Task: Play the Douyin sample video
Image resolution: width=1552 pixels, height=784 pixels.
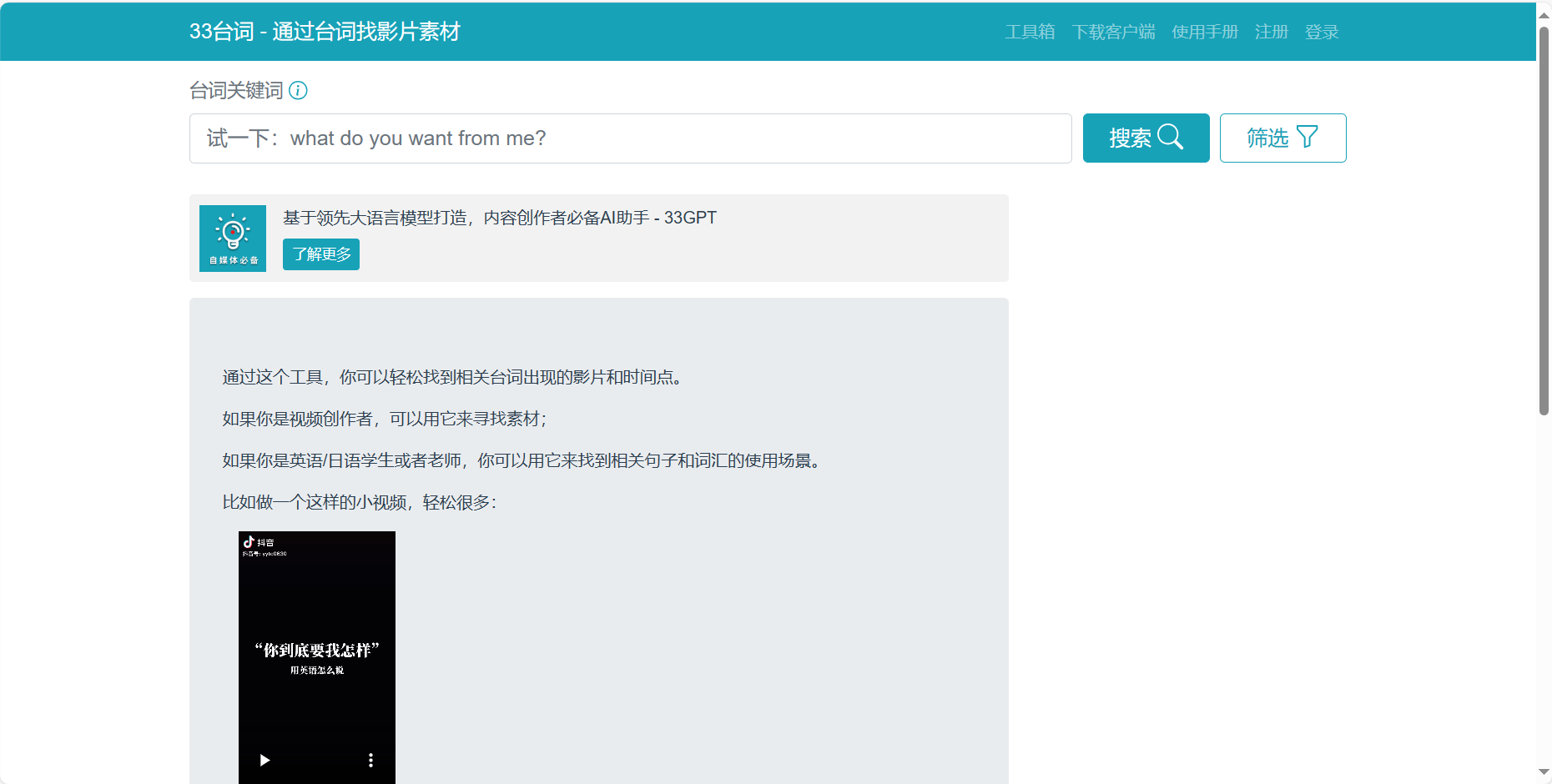Action: [x=265, y=760]
